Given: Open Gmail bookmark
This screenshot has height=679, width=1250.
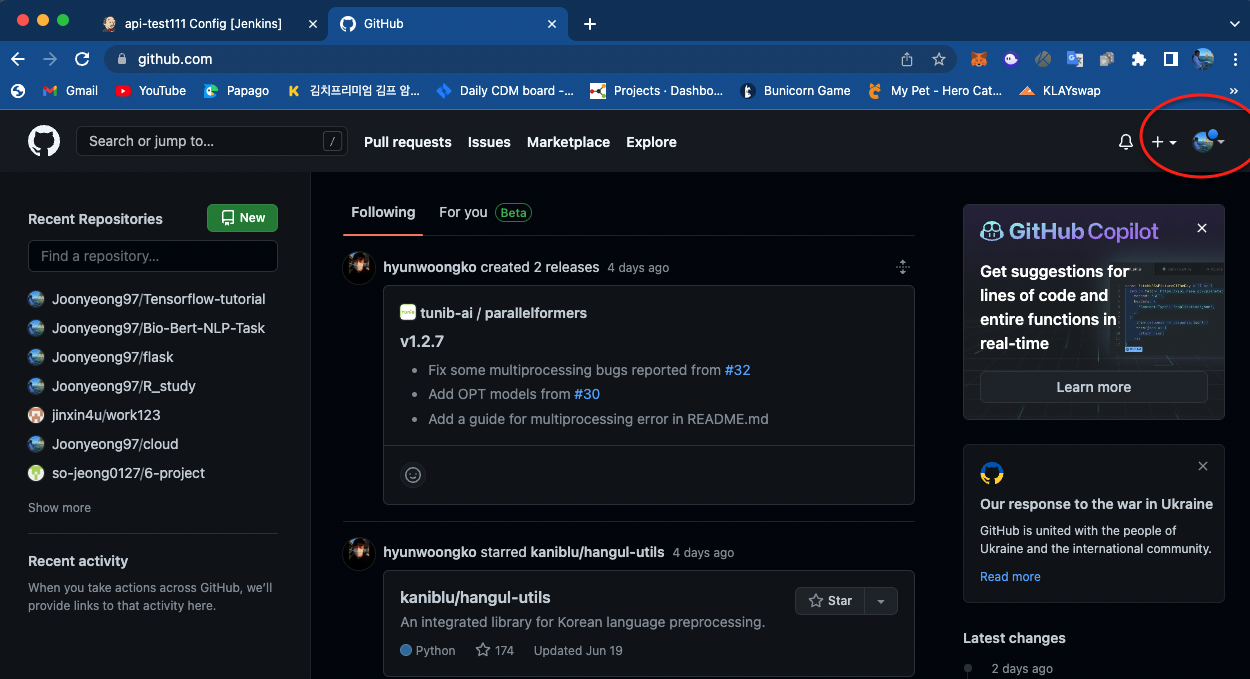Looking at the screenshot, I should click(70, 90).
